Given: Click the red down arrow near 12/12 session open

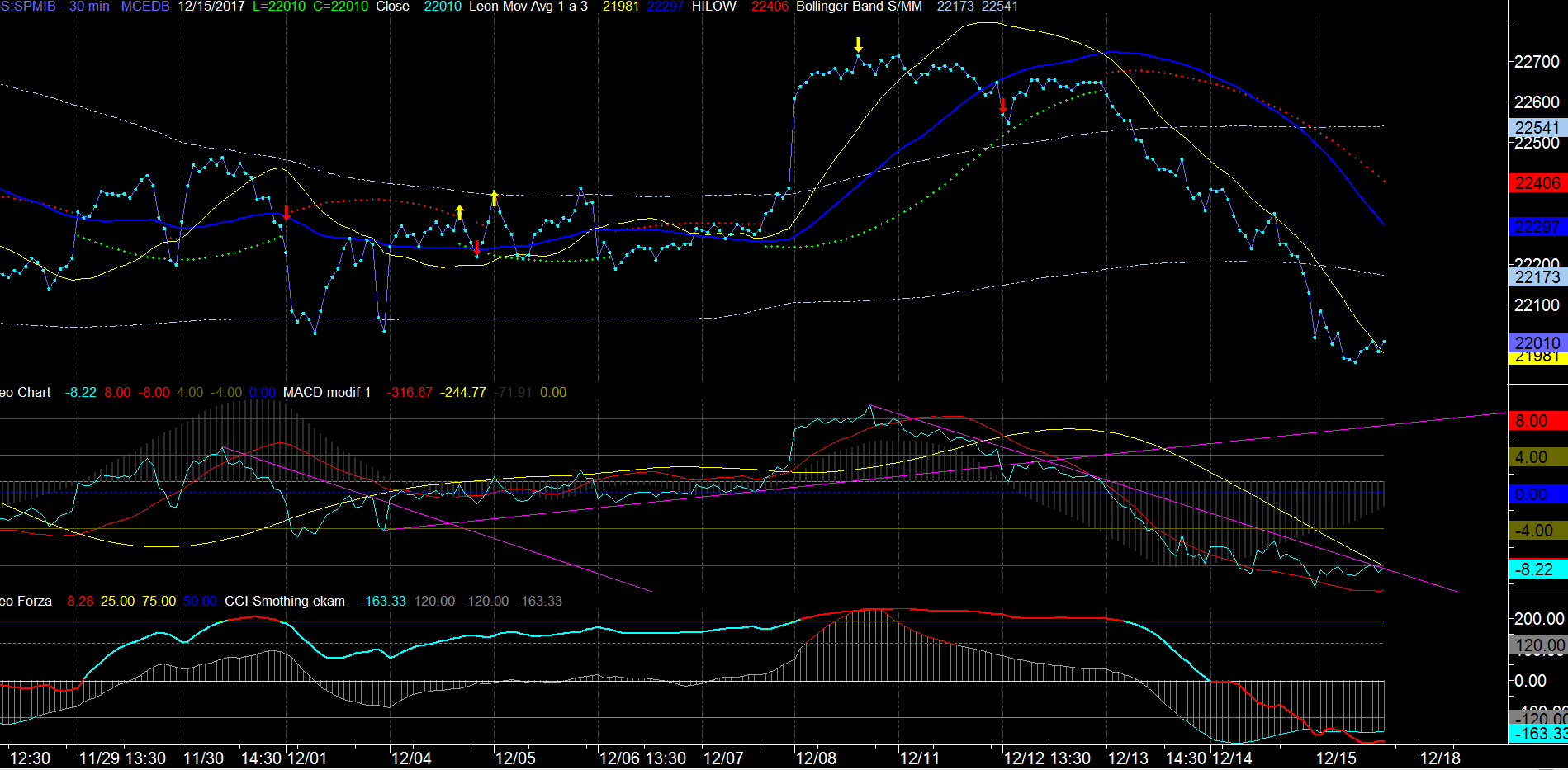Looking at the screenshot, I should pyautogui.click(x=1003, y=106).
